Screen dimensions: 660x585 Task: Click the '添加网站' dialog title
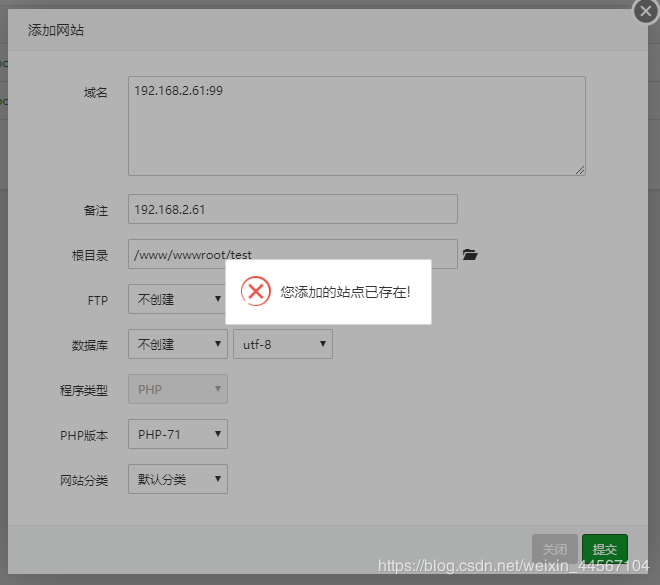(56, 30)
